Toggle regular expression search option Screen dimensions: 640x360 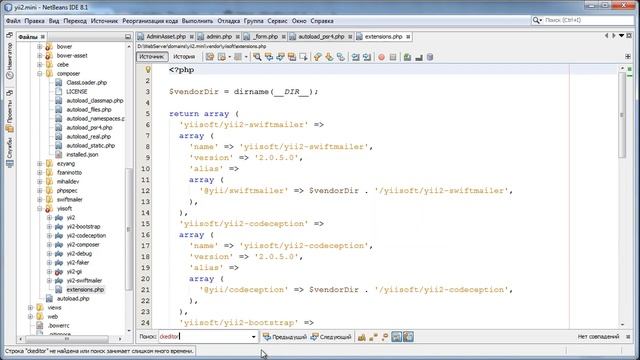click(x=384, y=337)
